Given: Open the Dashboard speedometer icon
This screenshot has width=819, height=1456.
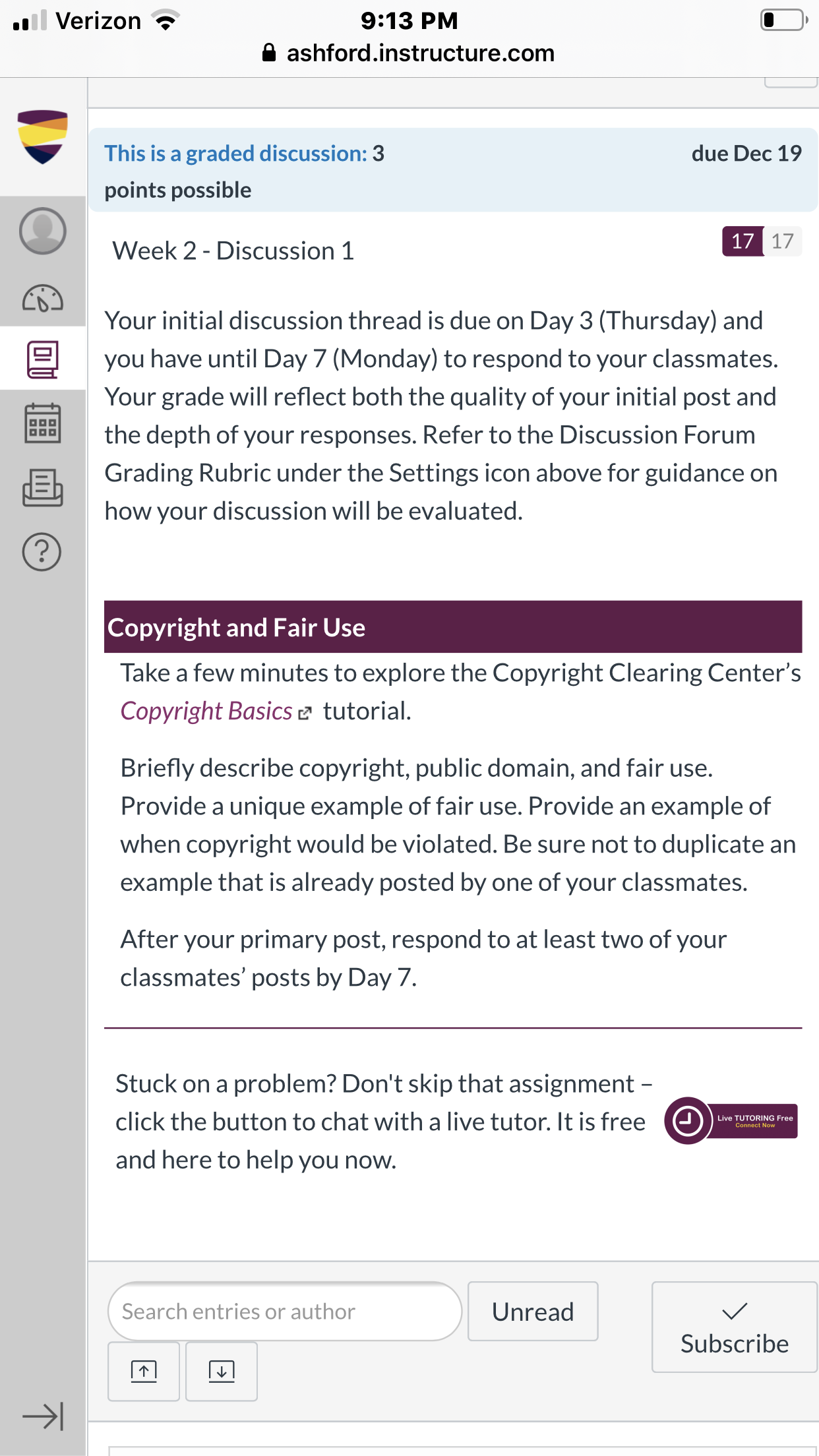Looking at the screenshot, I should [x=43, y=299].
